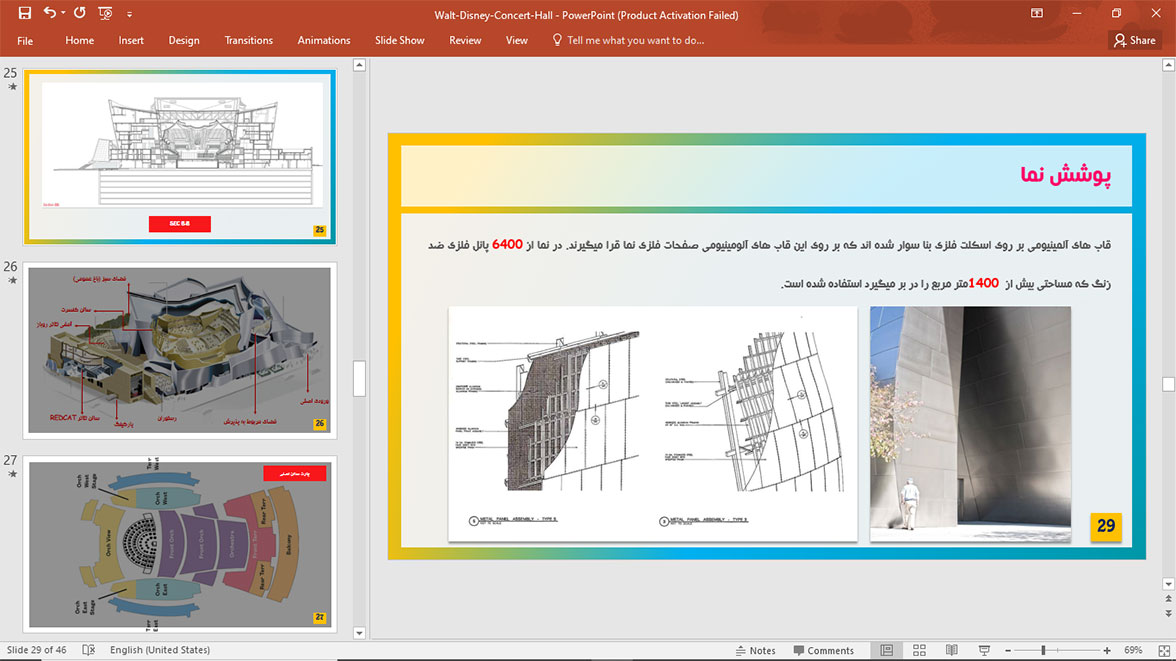This screenshot has height=661, width=1176.
Task: Click the slide editor vertical scrollbar thumb
Action: tap(1168, 384)
